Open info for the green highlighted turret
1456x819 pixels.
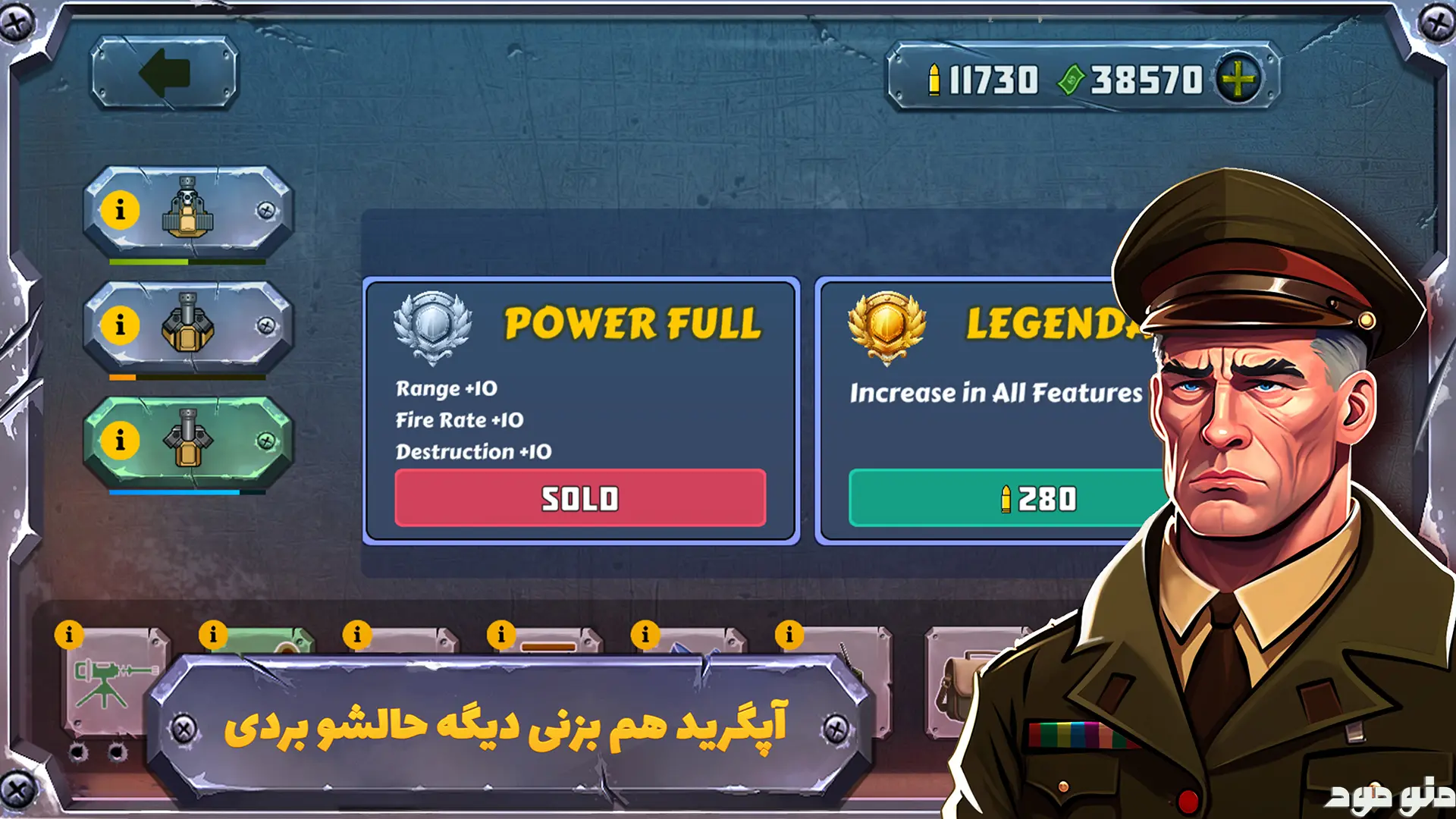120,441
